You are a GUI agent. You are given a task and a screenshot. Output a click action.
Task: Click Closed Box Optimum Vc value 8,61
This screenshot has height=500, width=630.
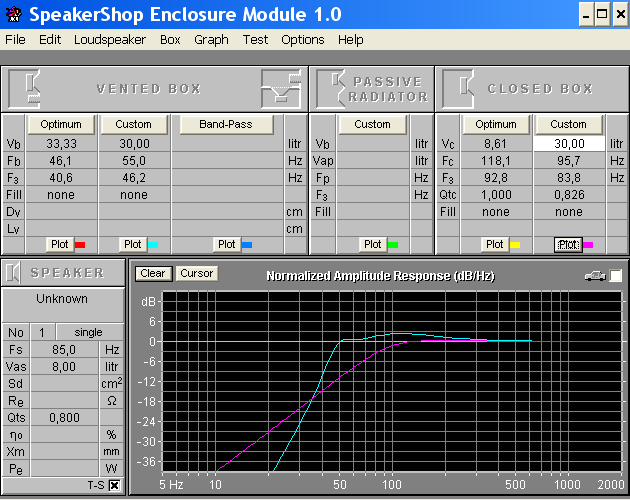496,143
